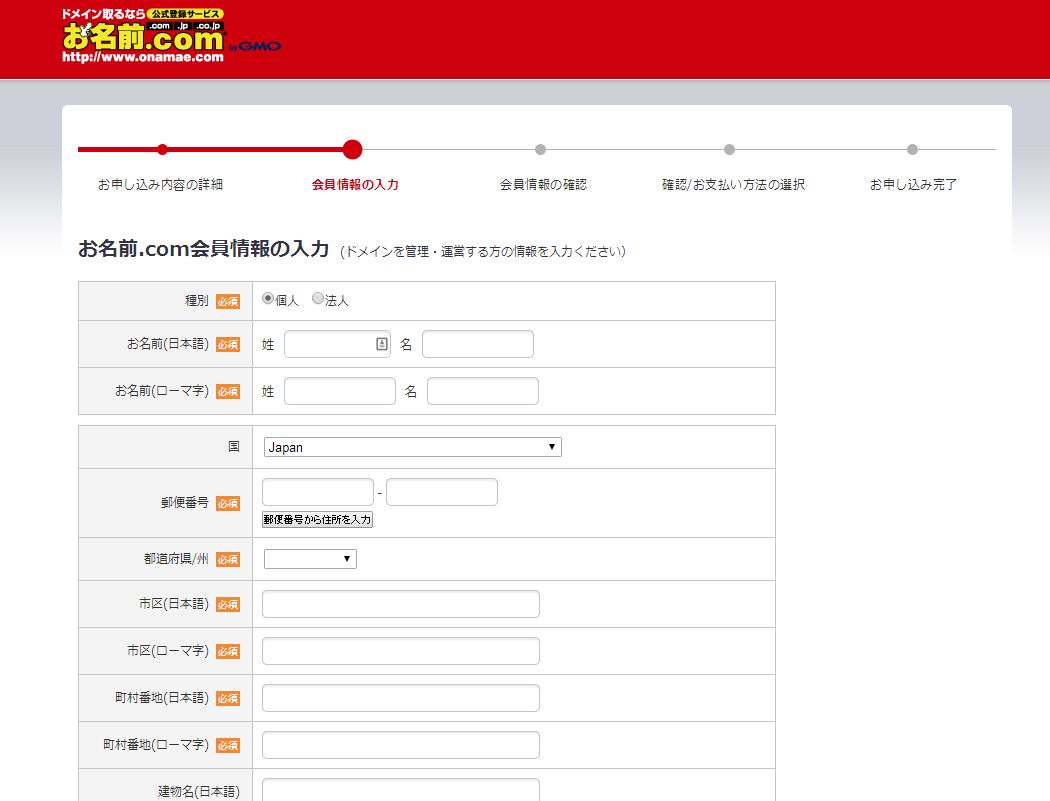1050x801 pixels.
Task: Focus the Japanese given name (名) input field
Action: tap(478, 344)
